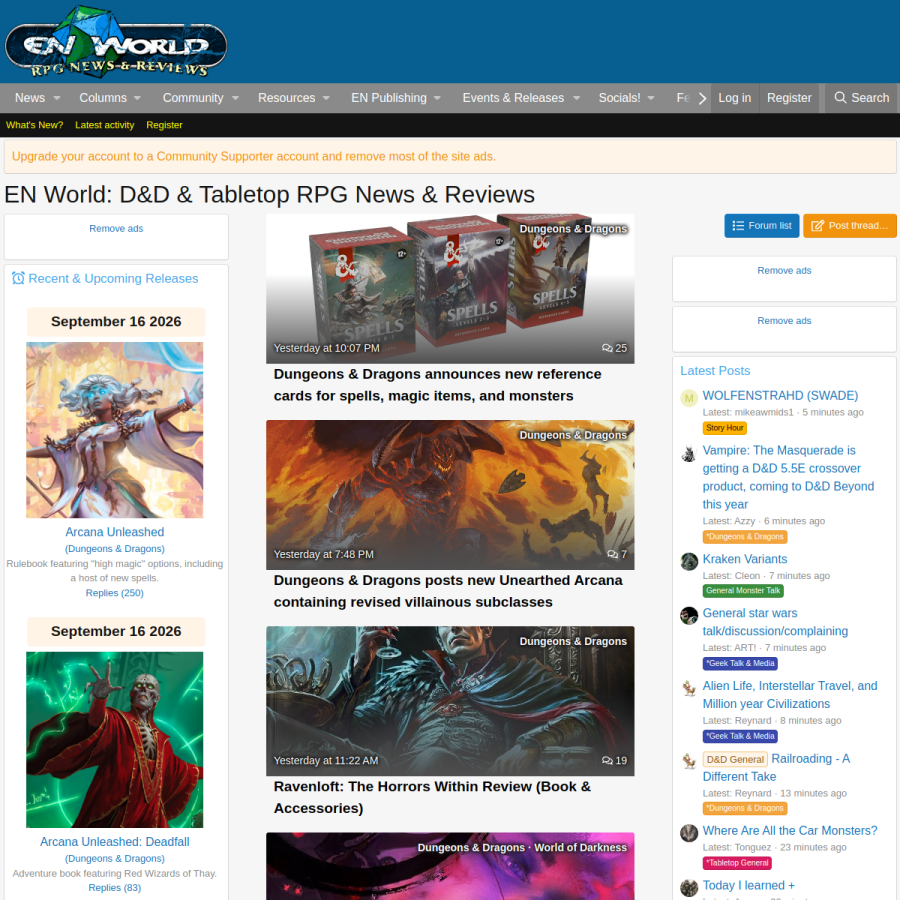Click avatar next to Vampire: The Masquerade thread
This screenshot has width=900, height=900.
pyautogui.click(x=689, y=453)
